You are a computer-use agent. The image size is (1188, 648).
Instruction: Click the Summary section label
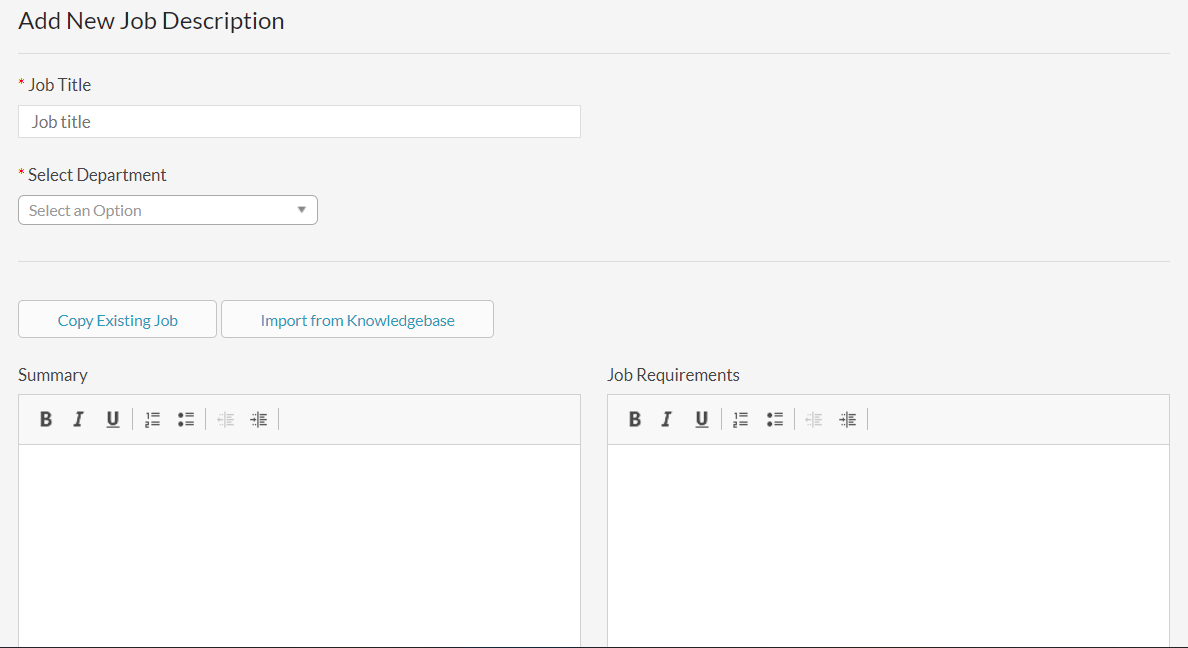pyautogui.click(x=52, y=375)
